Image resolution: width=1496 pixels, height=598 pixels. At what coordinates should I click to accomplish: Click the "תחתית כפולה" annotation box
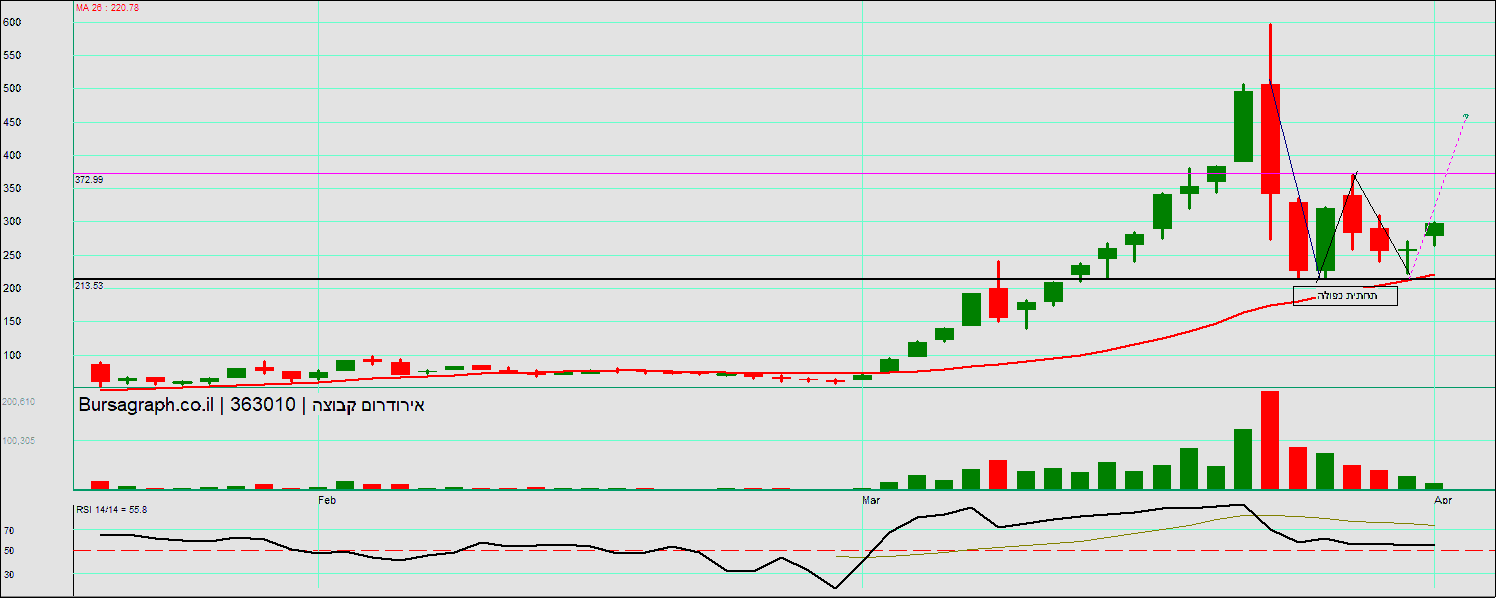[1345, 296]
